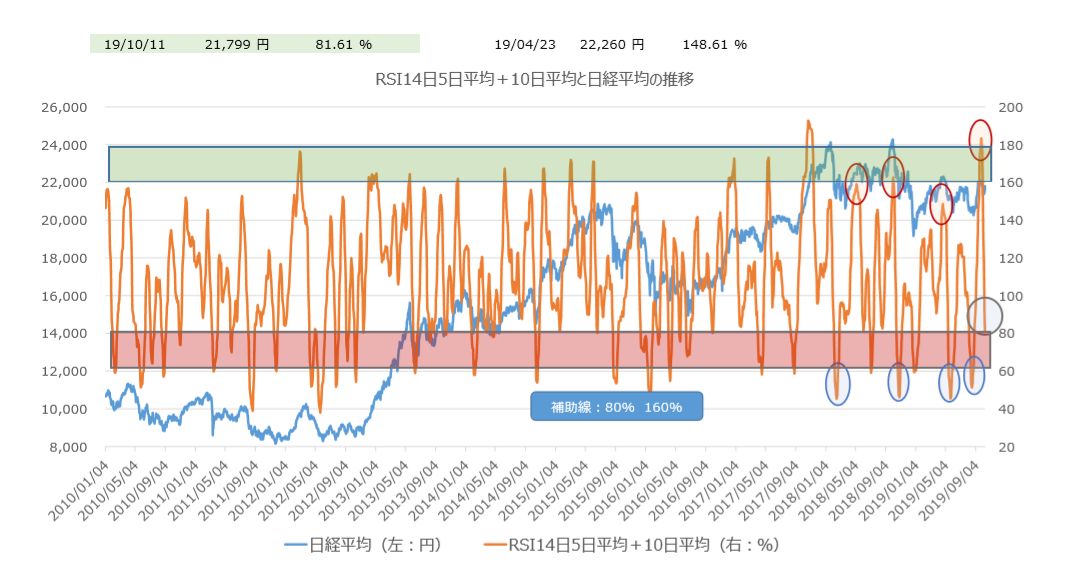1085x572 pixels.
Task: Select the percentage 148.61 %
Action: click(x=714, y=44)
